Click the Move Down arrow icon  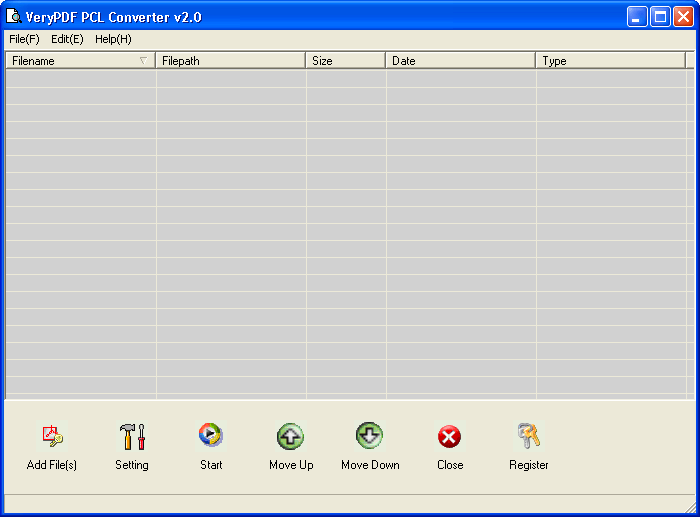370,436
